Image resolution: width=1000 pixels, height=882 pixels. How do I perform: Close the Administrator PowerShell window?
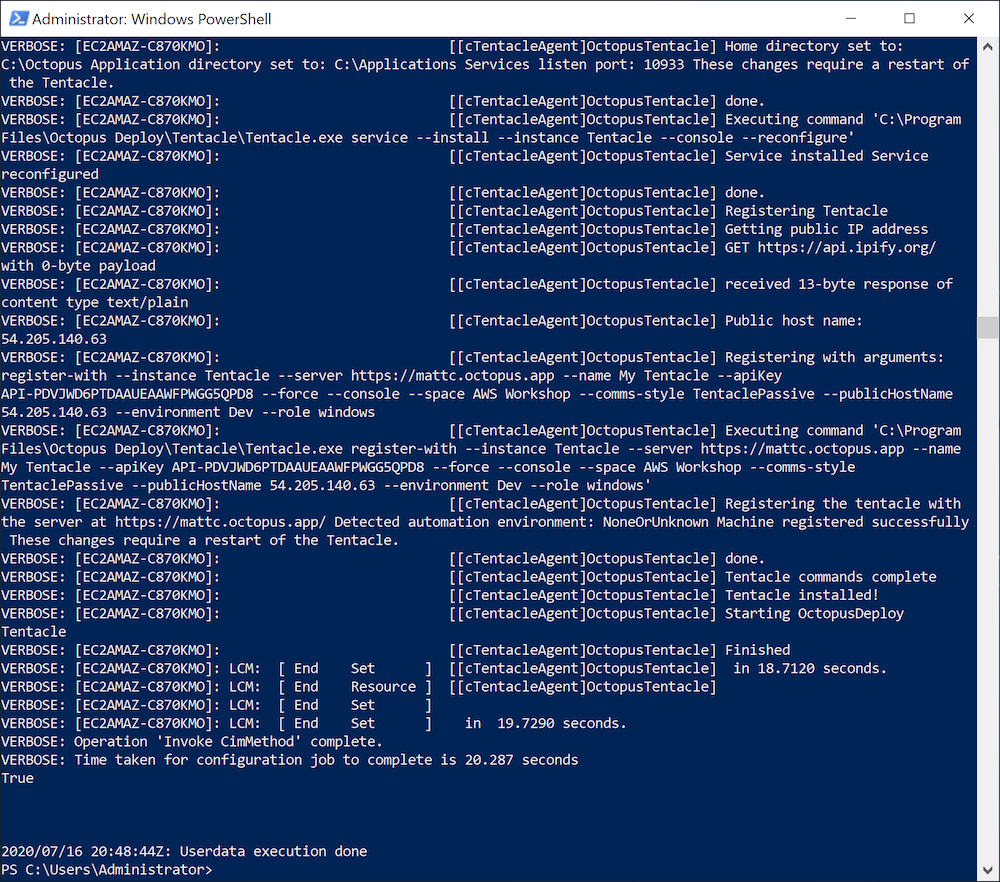pyautogui.click(x=969, y=19)
